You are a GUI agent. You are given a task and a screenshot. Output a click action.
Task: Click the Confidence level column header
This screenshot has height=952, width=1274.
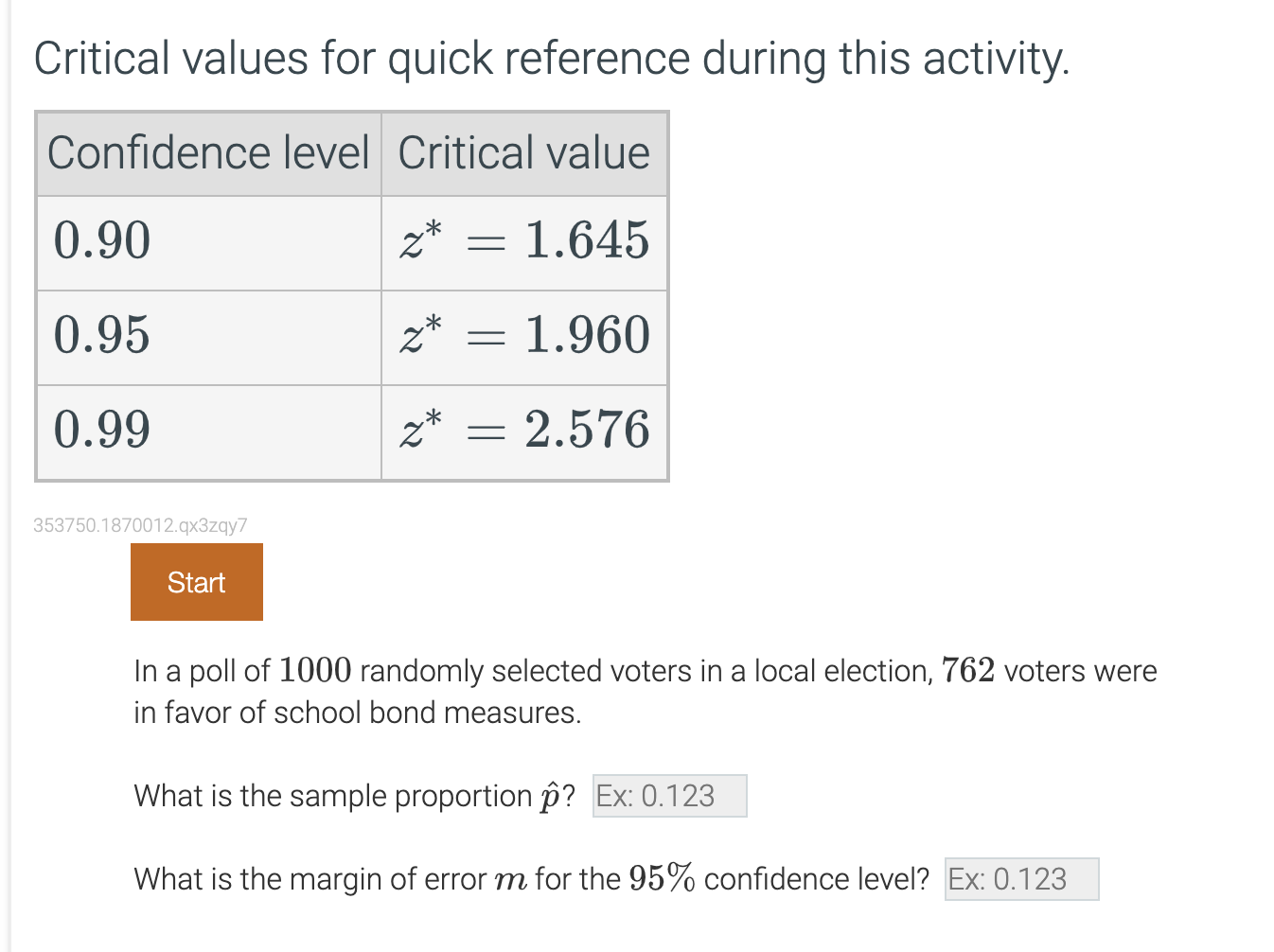click(x=208, y=153)
